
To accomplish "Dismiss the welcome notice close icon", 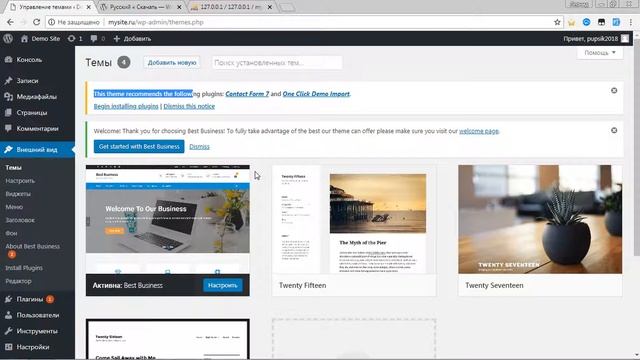I will pos(614,130).
